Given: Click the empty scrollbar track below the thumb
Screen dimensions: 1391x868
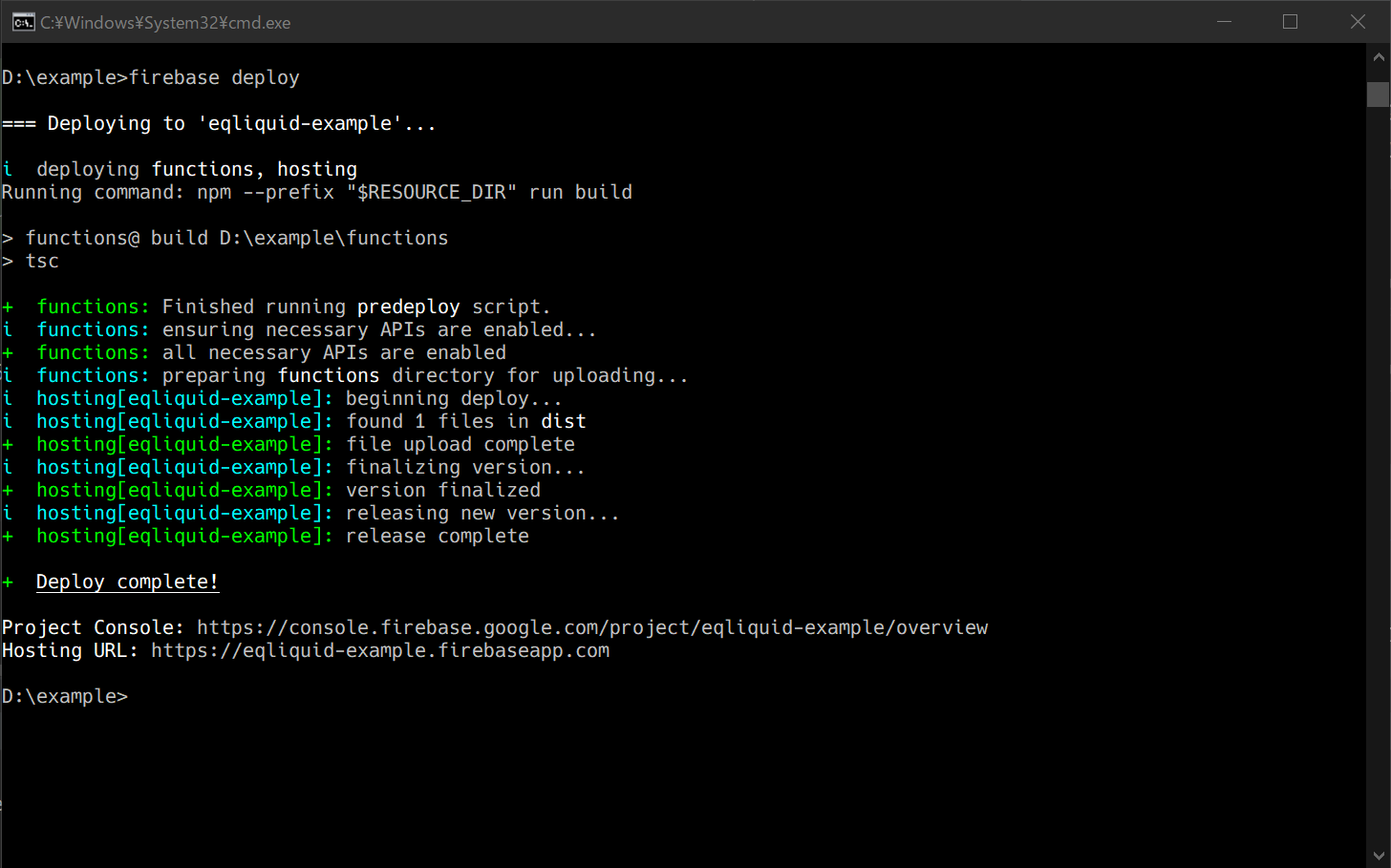Looking at the screenshot, I should [1378, 477].
